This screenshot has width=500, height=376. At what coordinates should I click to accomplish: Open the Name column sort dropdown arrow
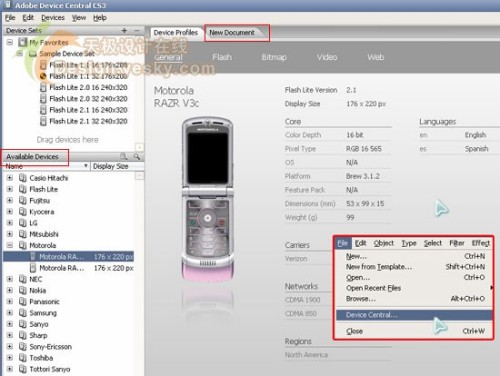click(86, 166)
